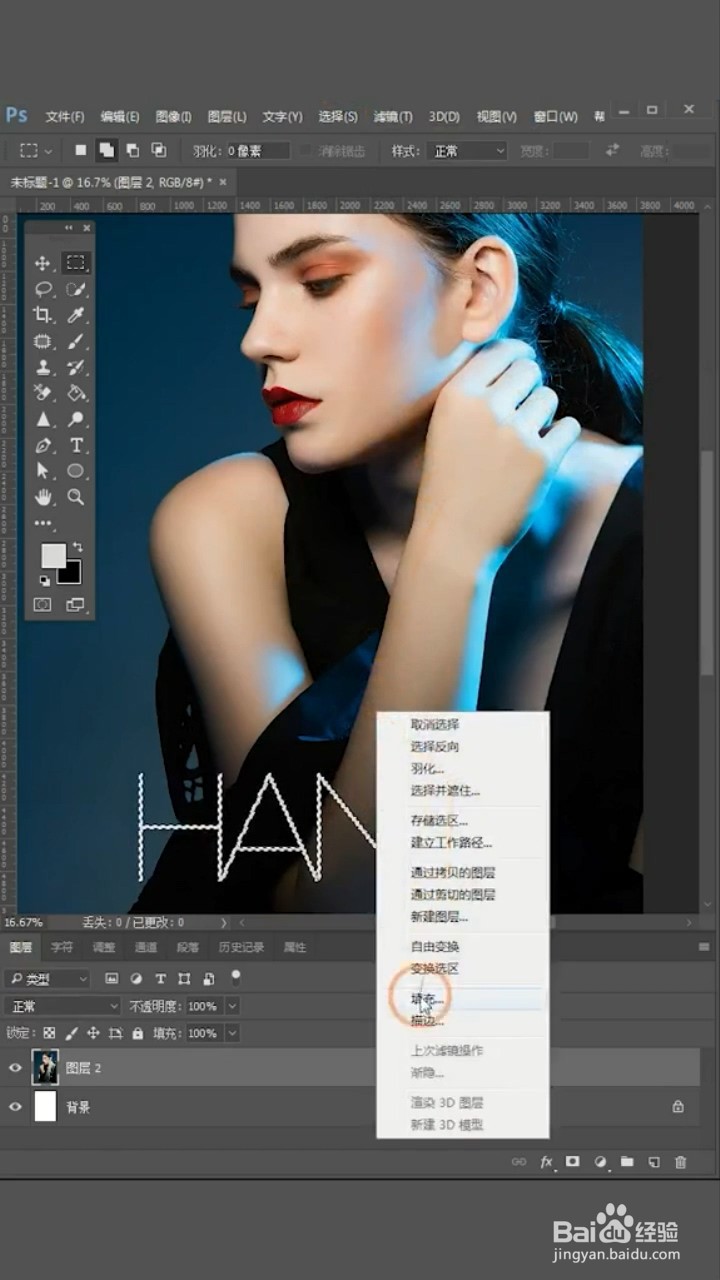The image size is (720, 1280).
Task: Select the Horizontal Type tool
Action: pyautogui.click(x=75, y=445)
